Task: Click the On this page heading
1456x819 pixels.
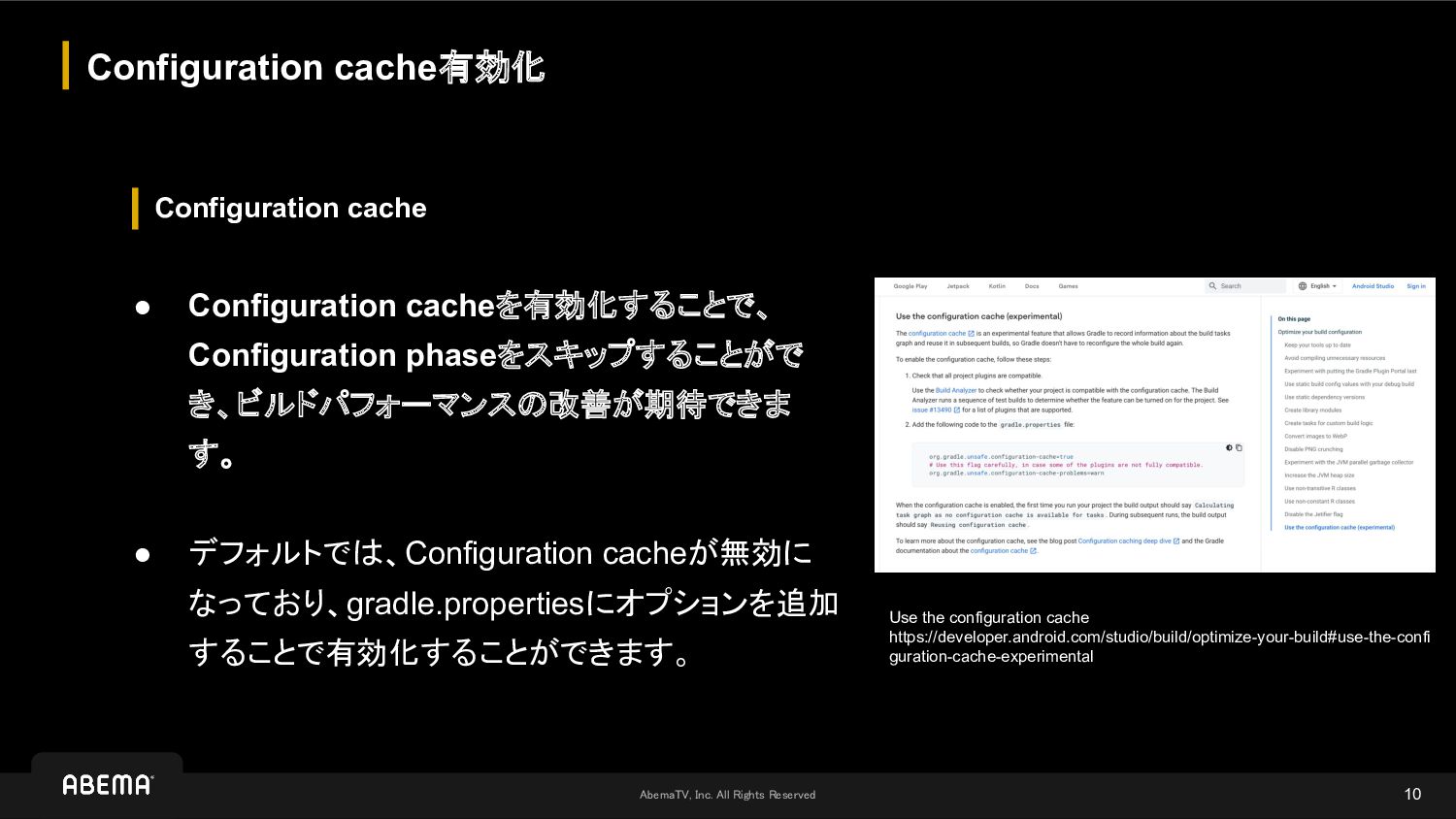Action: pos(1293,319)
